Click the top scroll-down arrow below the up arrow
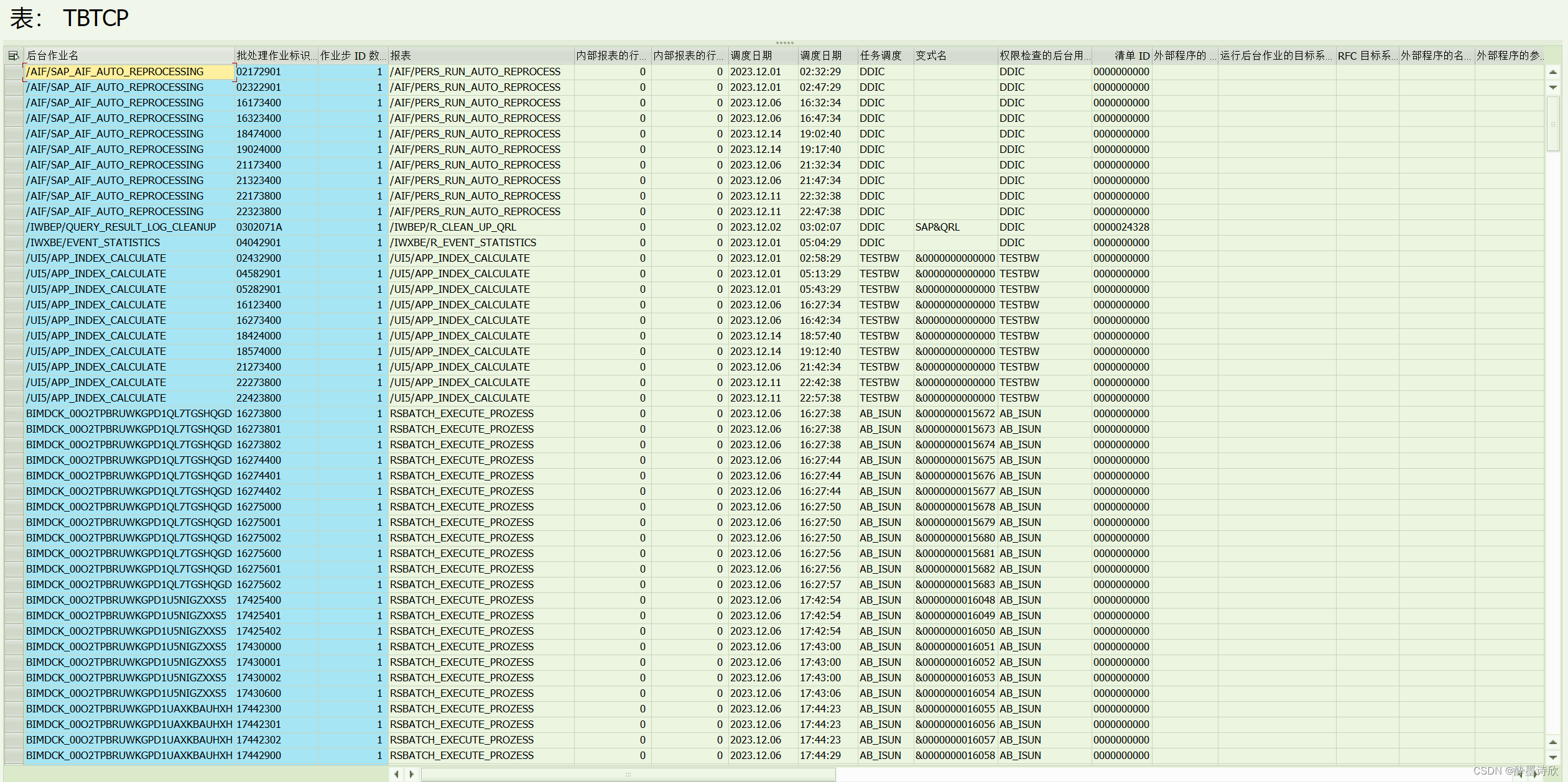This screenshot has height=782, width=1568. [1552, 87]
